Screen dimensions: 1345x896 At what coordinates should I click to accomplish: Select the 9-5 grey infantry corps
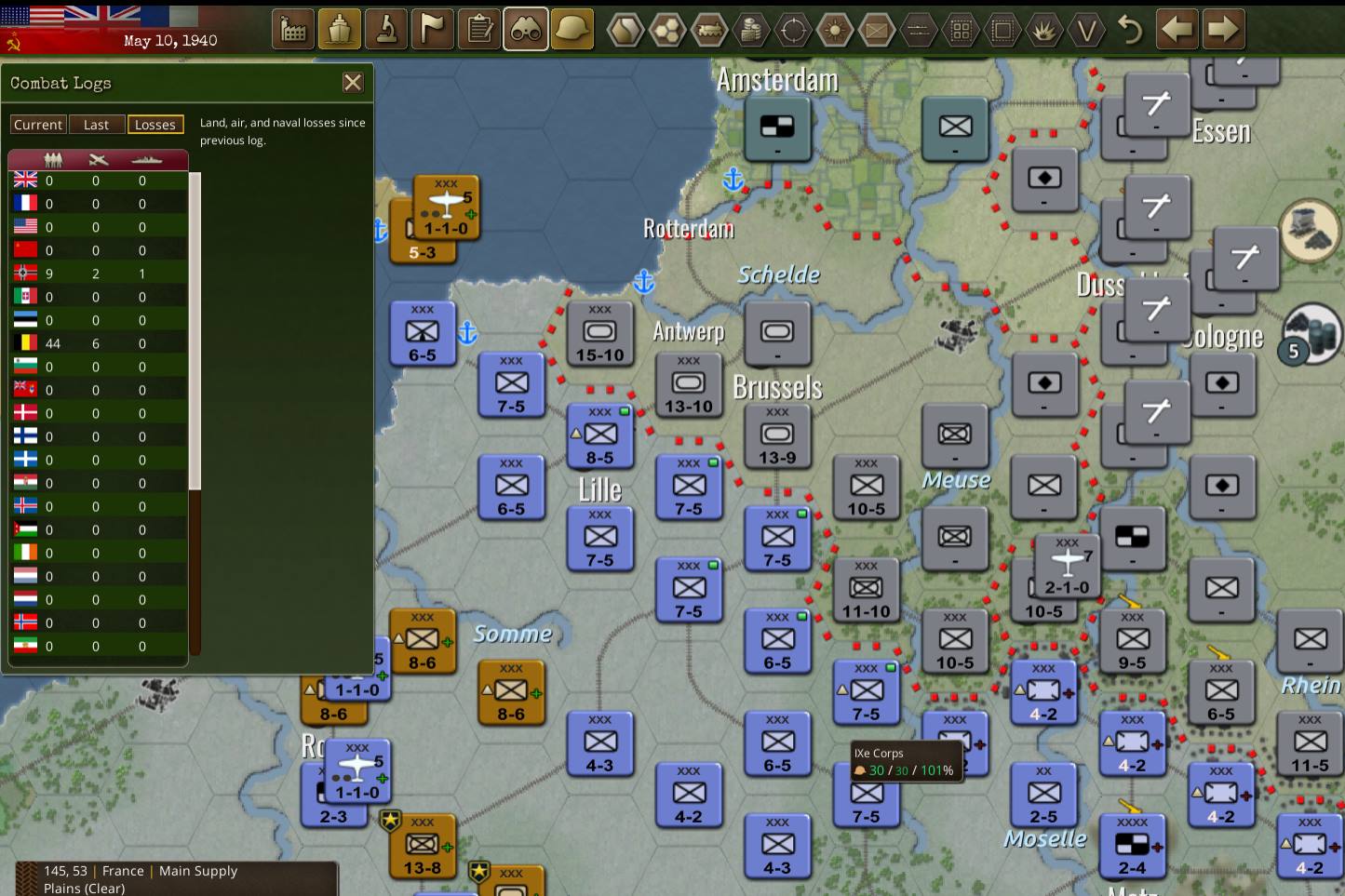pyautogui.click(x=1132, y=641)
